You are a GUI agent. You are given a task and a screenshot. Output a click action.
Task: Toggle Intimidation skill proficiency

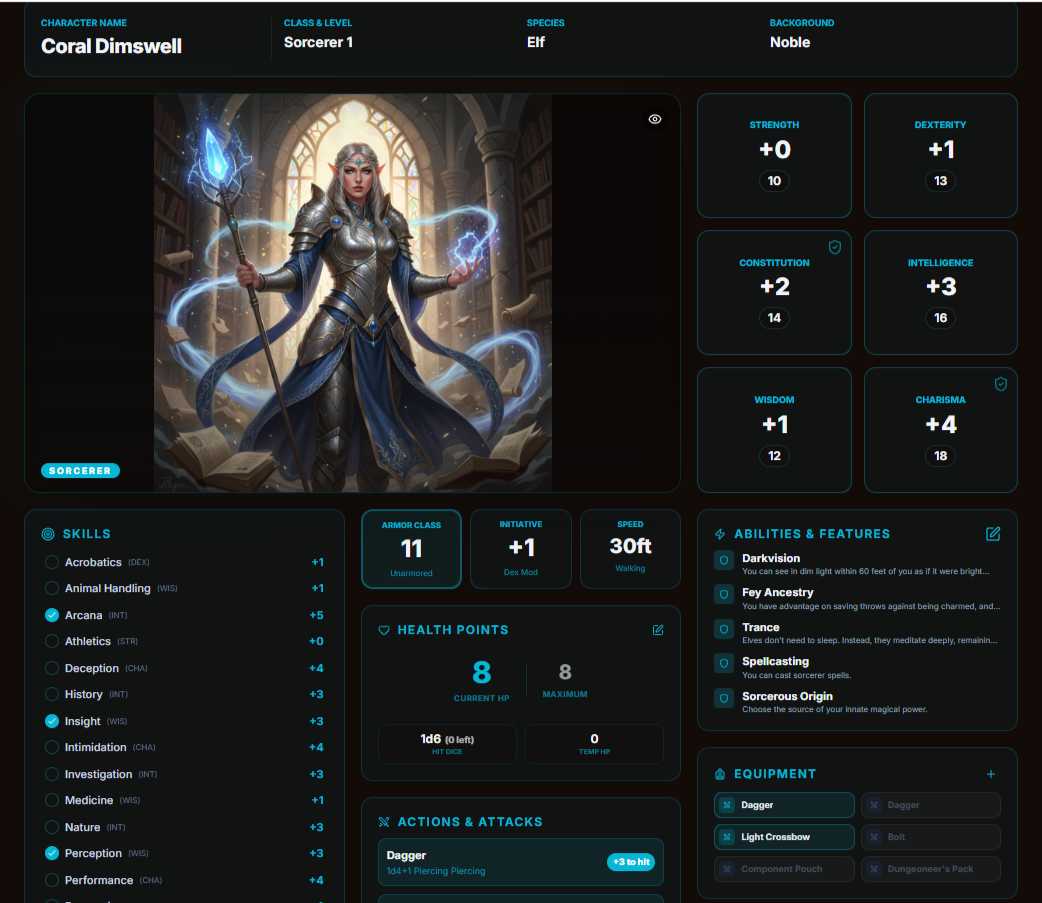tap(51, 748)
